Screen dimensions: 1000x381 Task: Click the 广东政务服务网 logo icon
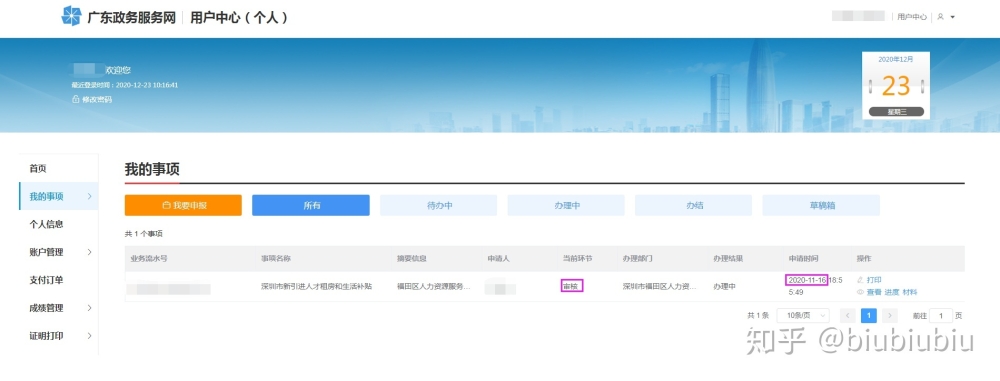[x=71, y=16]
